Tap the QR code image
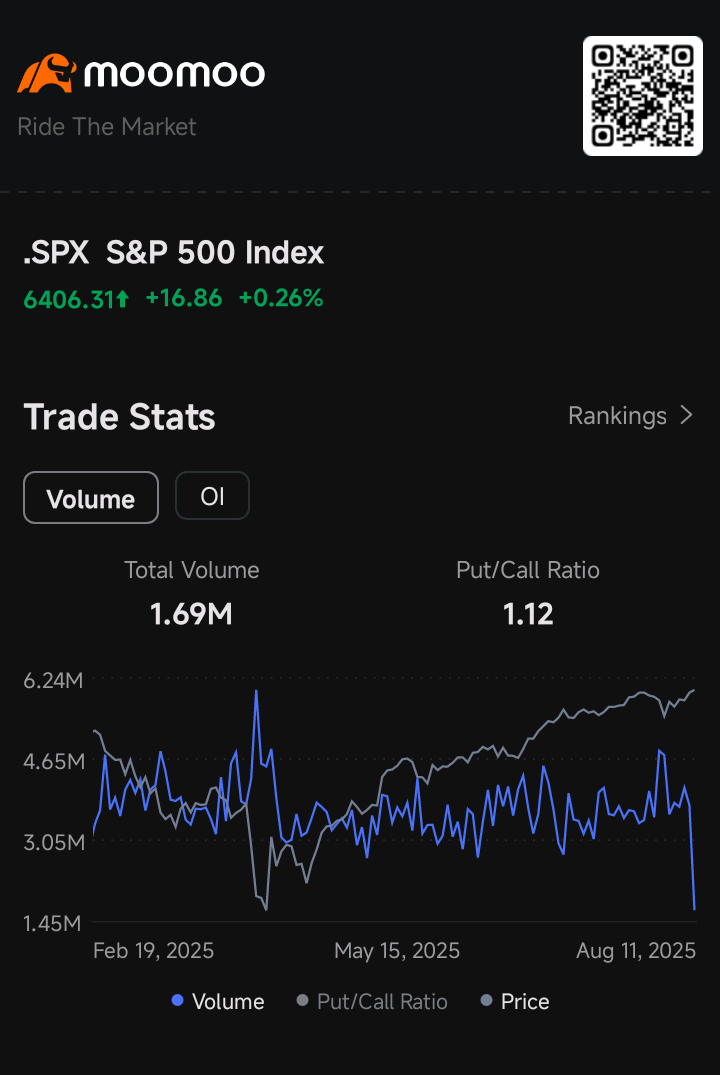 643,96
